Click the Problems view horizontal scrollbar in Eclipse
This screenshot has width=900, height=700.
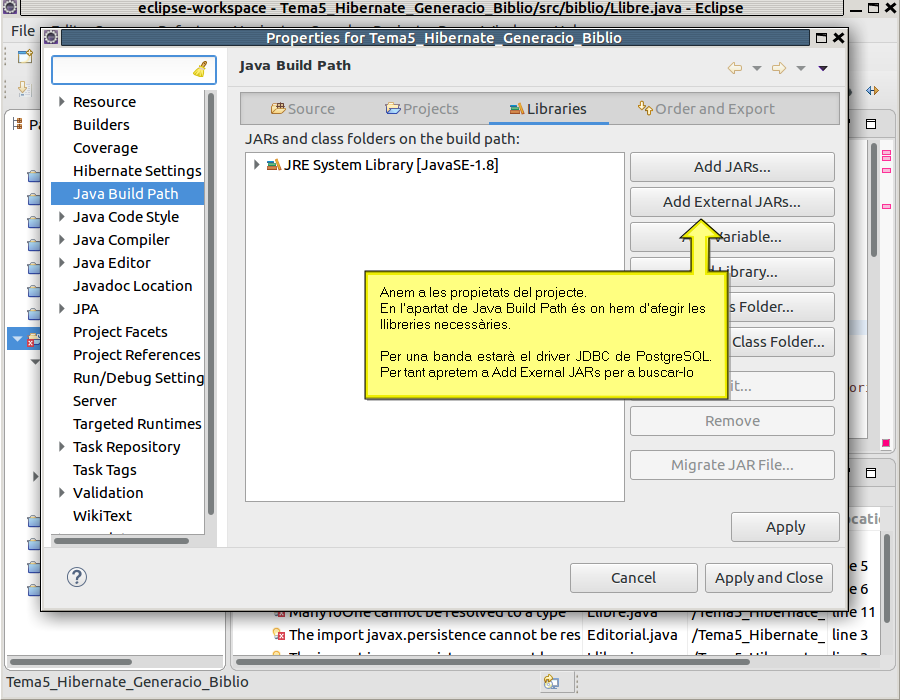[x=492, y=662]
